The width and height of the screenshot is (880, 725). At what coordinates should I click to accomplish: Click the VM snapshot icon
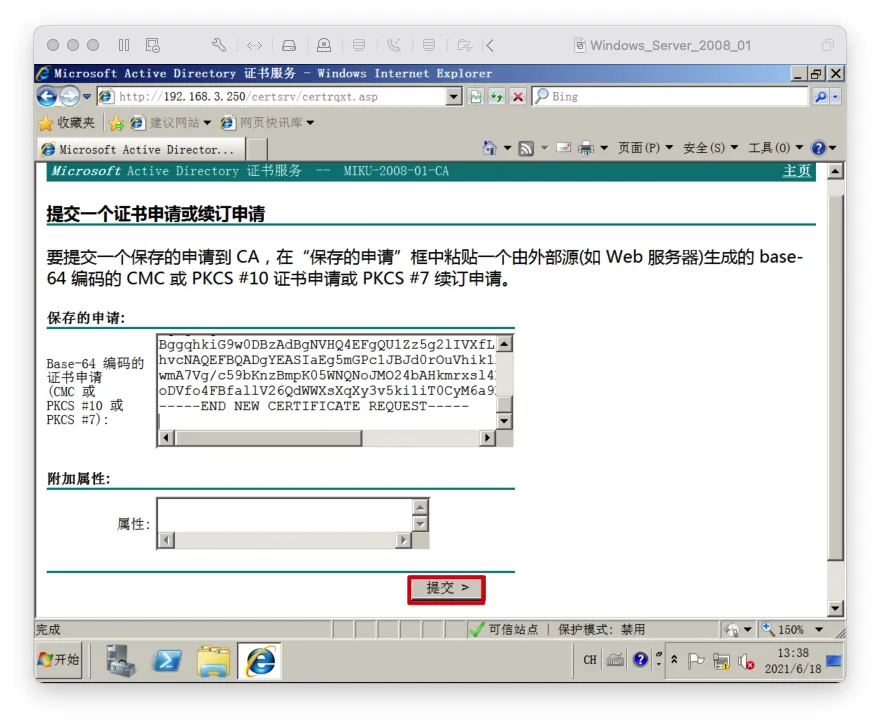pyautogui.click(x=153, y=45)
